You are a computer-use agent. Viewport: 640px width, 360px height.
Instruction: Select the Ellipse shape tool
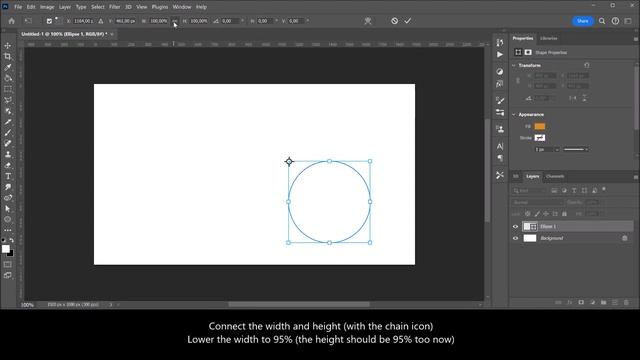(8, 220)
